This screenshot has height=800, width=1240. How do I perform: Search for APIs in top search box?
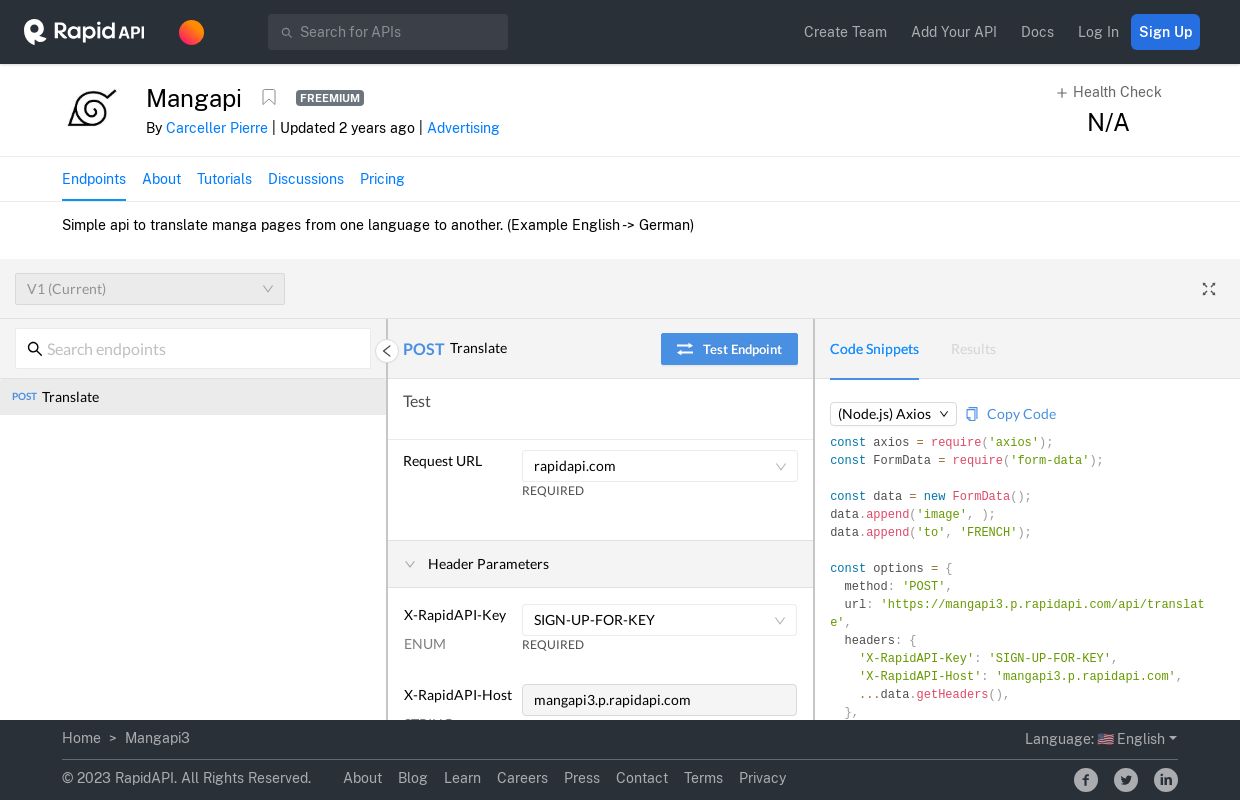click(x=388, y=32)
